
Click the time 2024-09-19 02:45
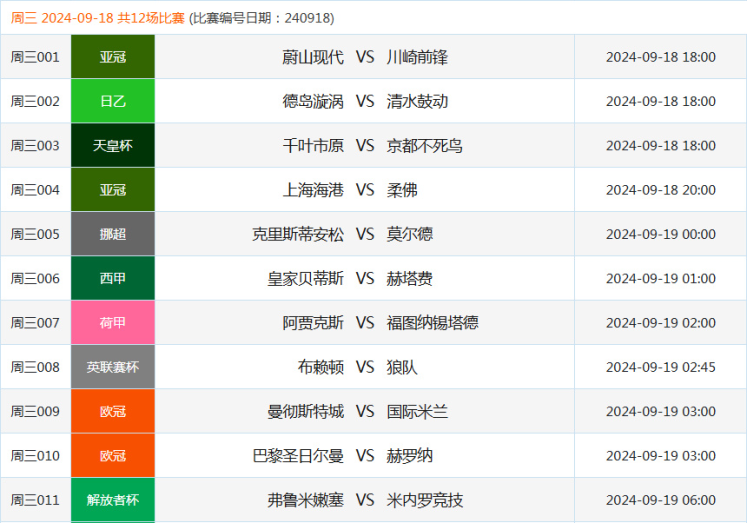pyautogui.click(x=661, y=367)
